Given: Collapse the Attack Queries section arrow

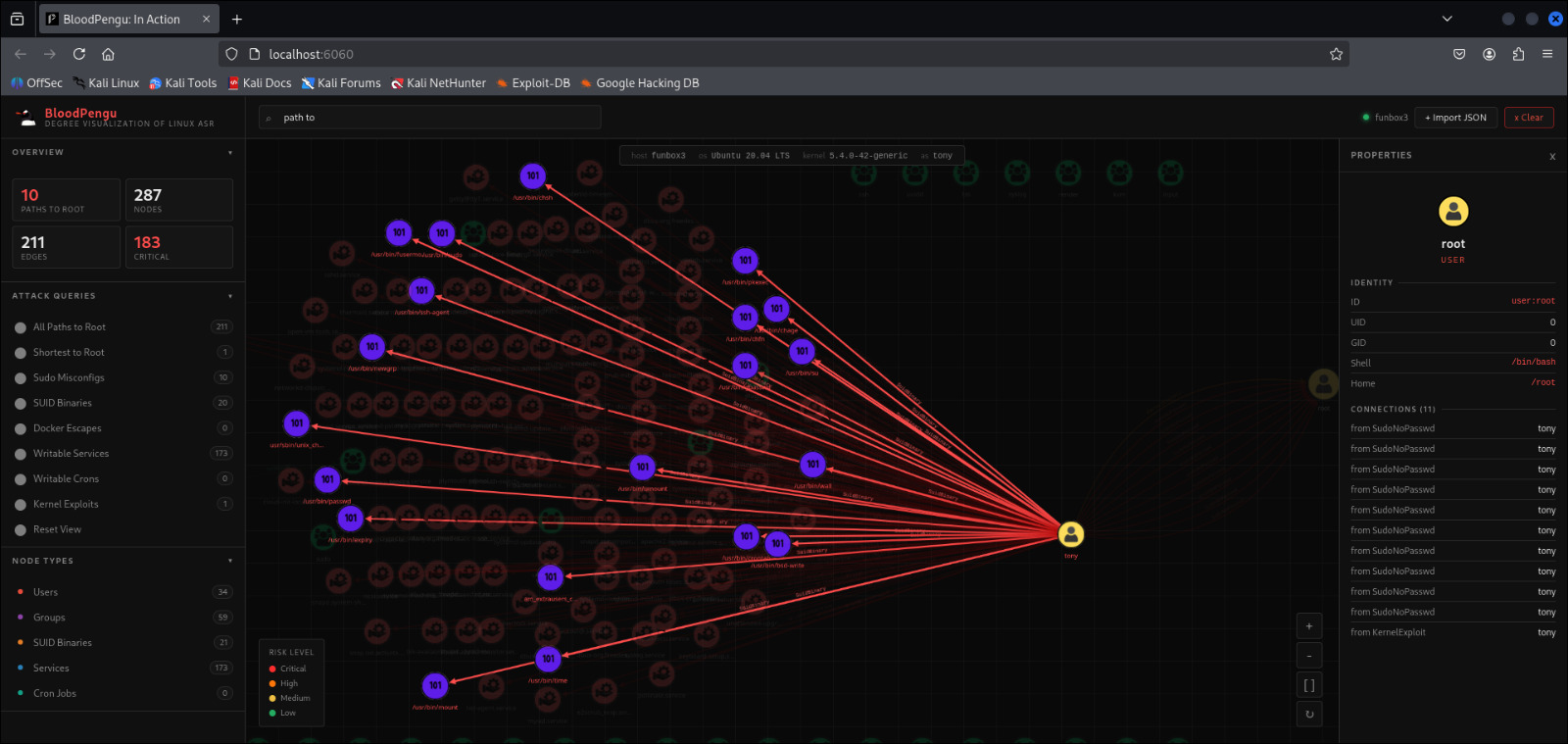Looking at the screenshot, I should pos(230,296).
